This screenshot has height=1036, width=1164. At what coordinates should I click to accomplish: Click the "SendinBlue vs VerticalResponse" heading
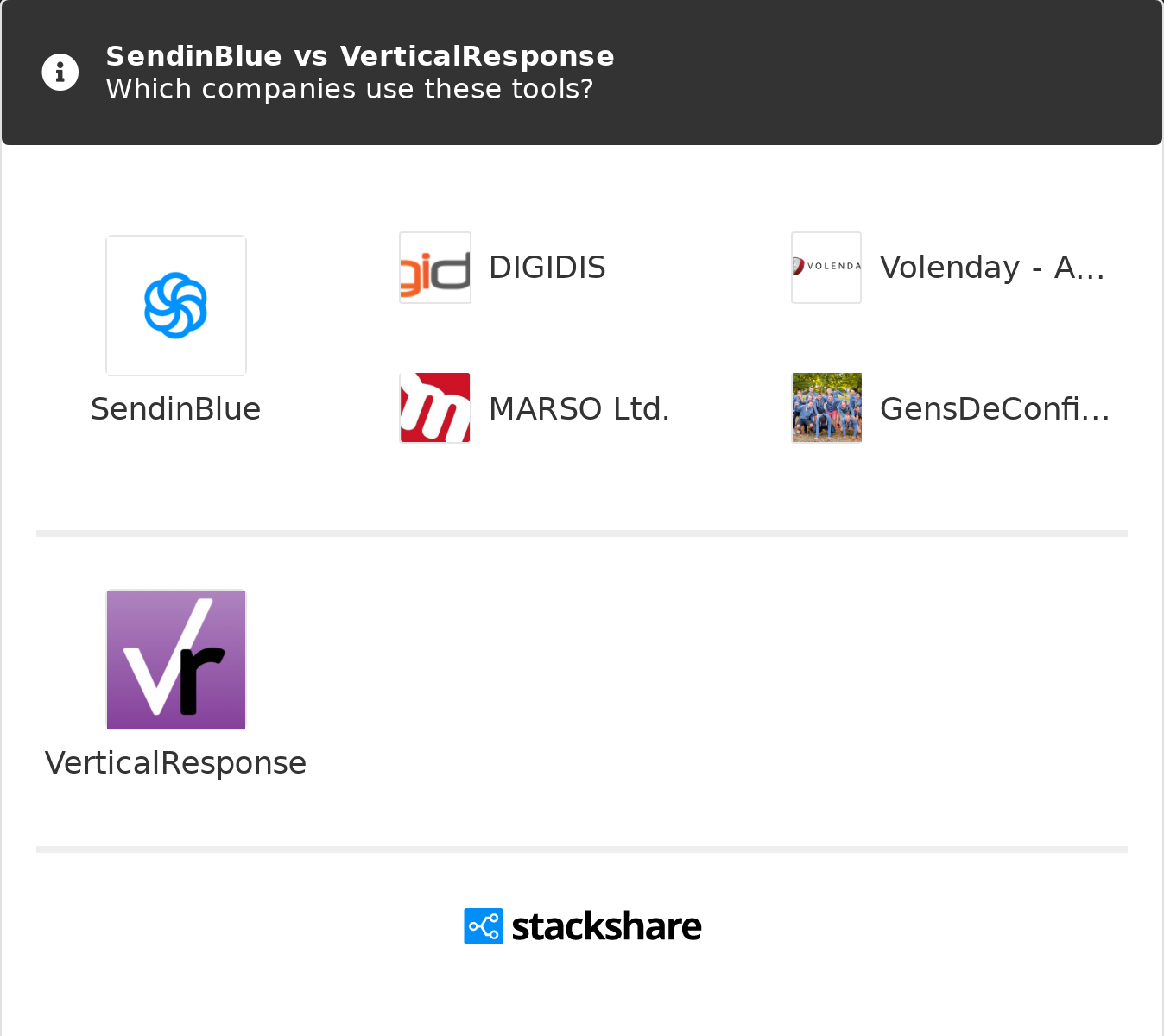(360, 56)
